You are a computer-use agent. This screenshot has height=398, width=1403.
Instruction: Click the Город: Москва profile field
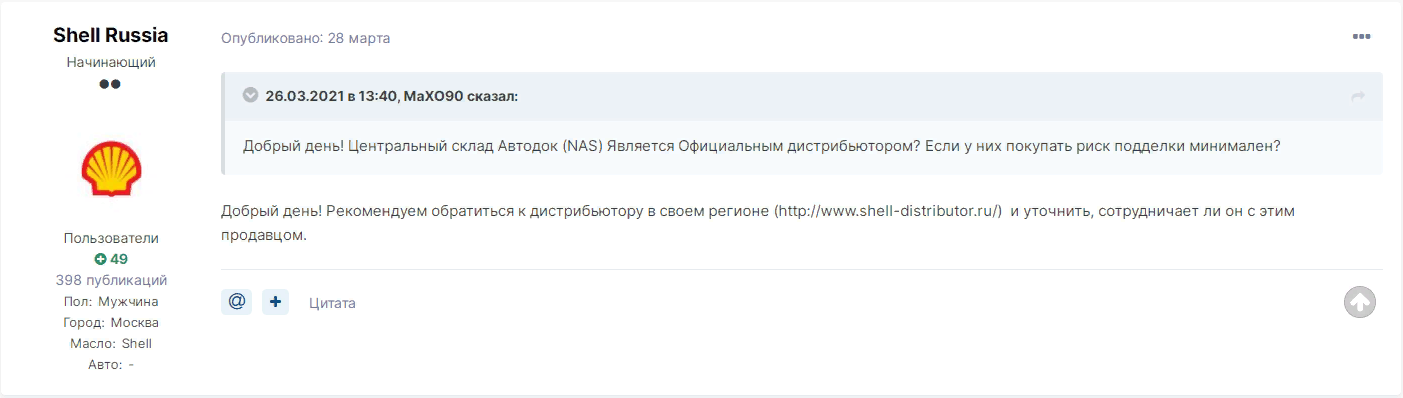111,322
